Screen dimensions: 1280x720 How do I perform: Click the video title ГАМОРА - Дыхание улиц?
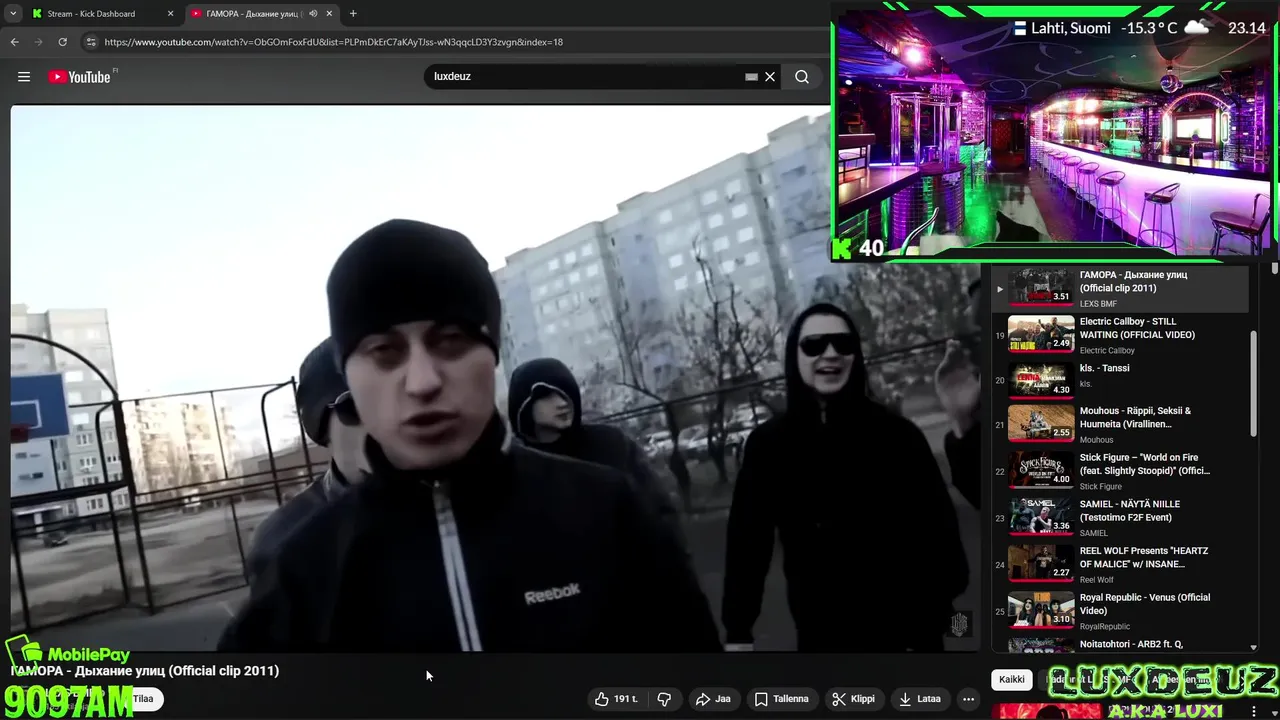click(145, 671)
